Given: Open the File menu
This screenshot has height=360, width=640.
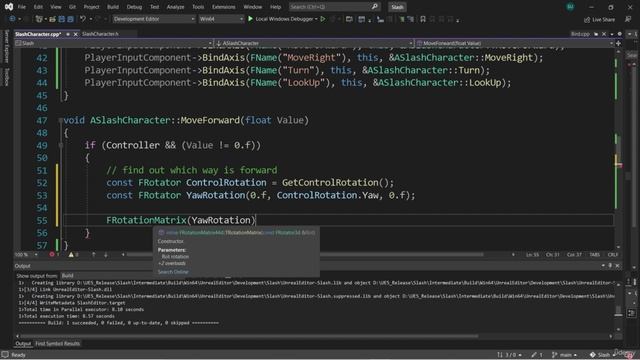Looking at the screenshot, I should tap(22, 7).
